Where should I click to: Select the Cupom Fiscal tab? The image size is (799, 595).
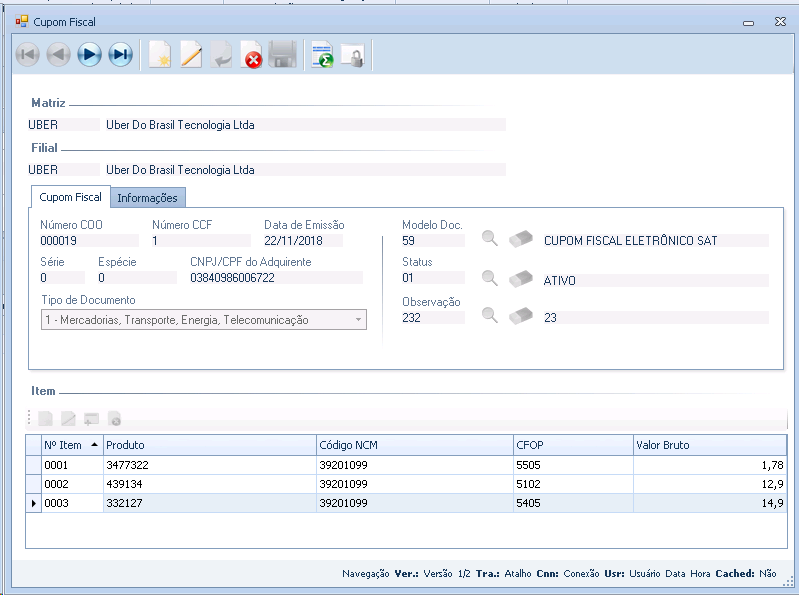[x=70, y=197]
